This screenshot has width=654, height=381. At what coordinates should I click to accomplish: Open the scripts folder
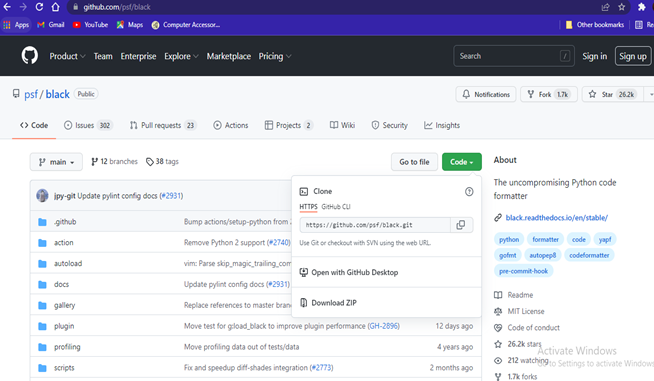64,368
